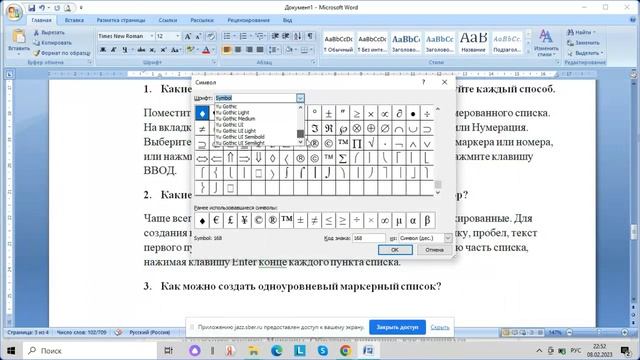Switch to Ссылки tab
The height and width of the screenshot is (360, 640).
coord(168,20)
